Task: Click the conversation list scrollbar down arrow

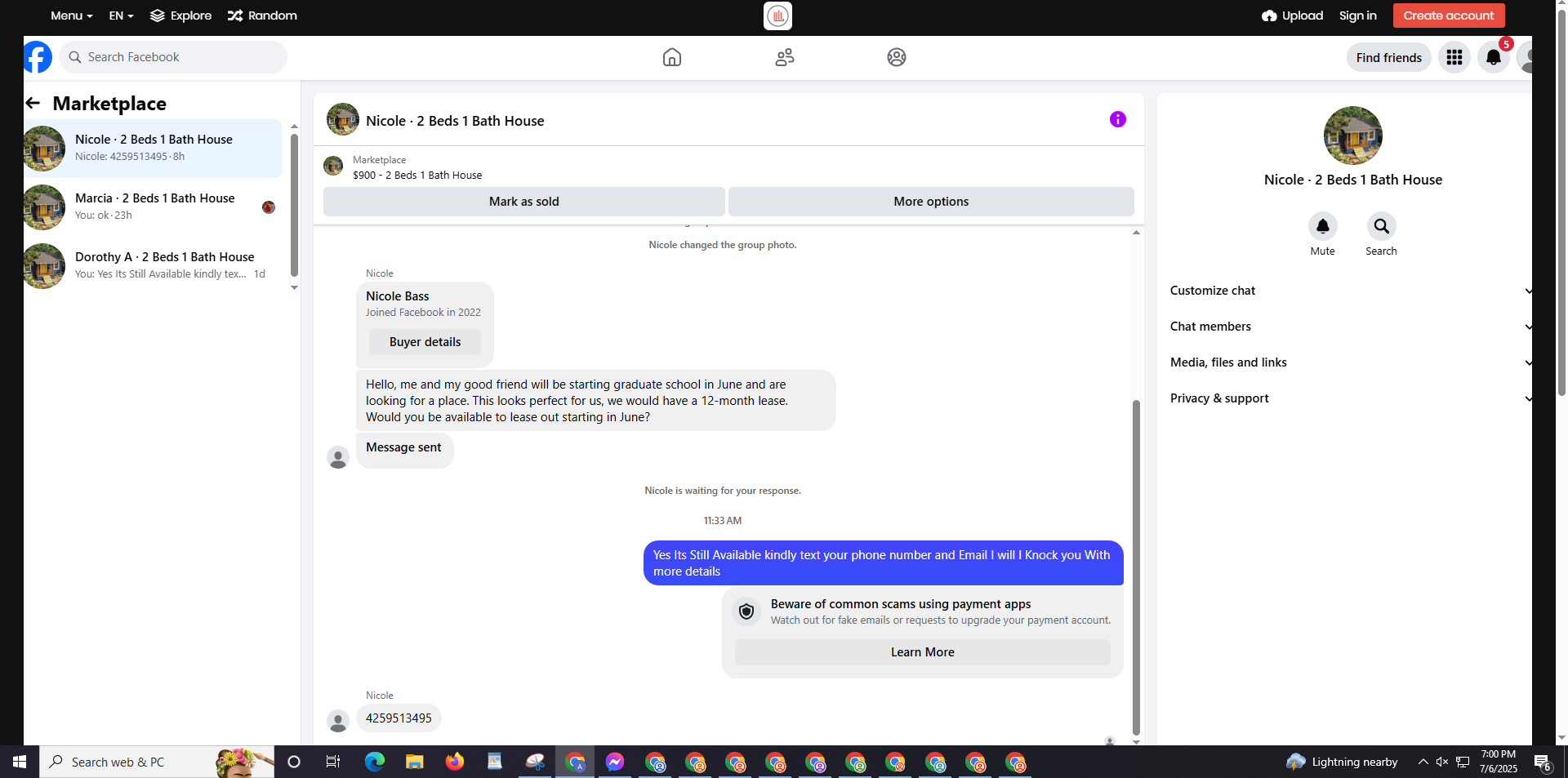Action: [x=294, y=287]
